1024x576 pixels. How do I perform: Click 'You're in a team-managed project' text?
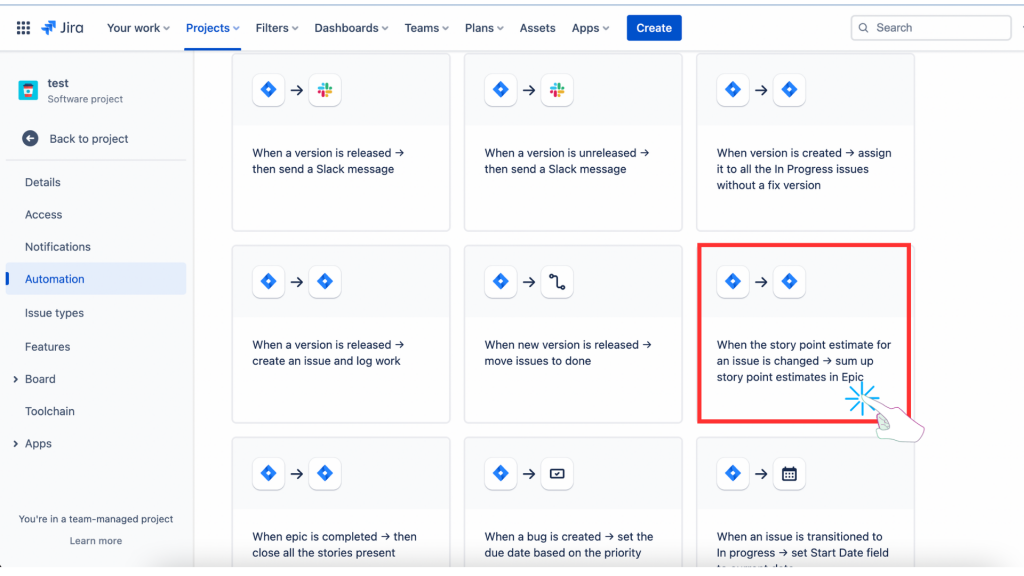point(96,519)
